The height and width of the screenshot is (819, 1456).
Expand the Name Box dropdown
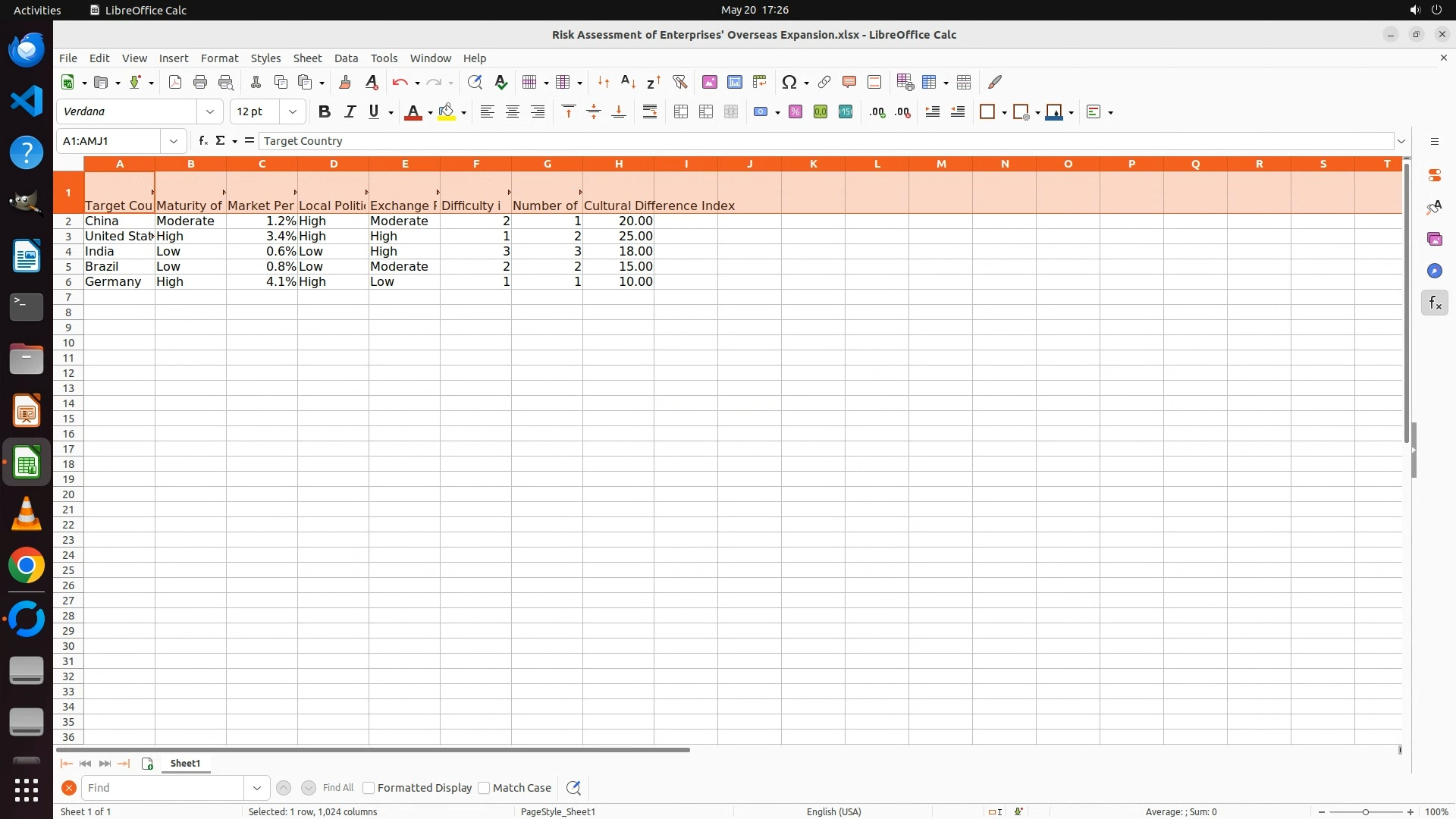[x=174, y=141]
